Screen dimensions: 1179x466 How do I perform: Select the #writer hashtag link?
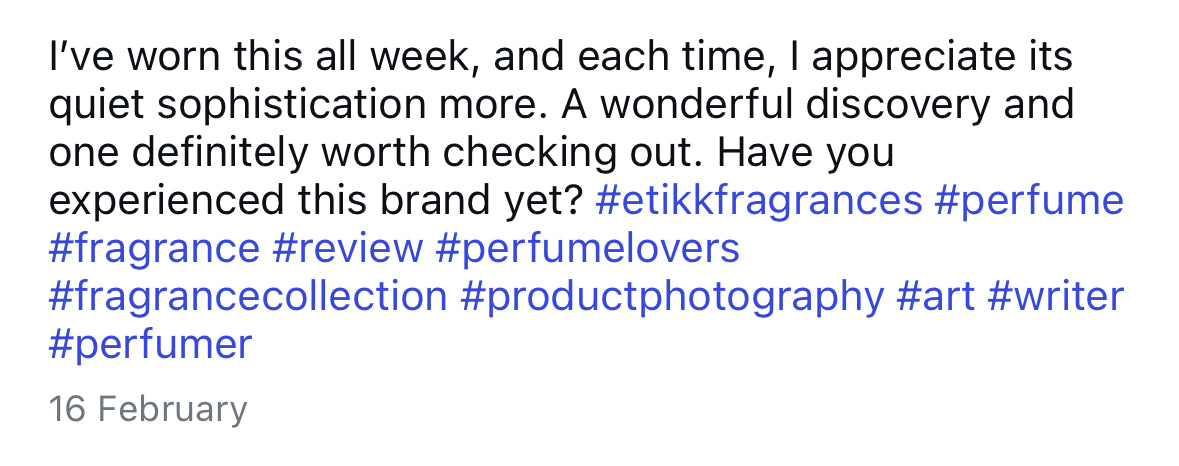[x=1055, y=297]
